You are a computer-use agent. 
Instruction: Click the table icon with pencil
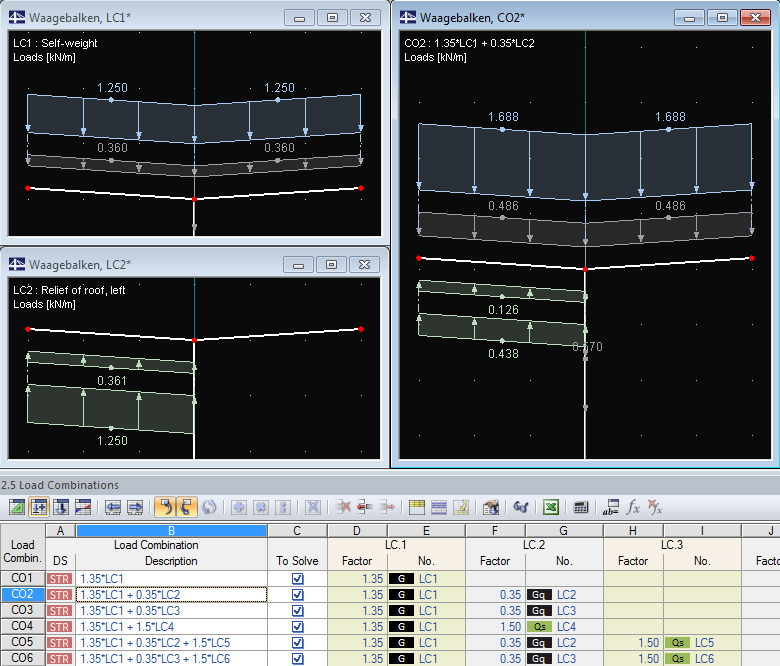coord(461,507)
